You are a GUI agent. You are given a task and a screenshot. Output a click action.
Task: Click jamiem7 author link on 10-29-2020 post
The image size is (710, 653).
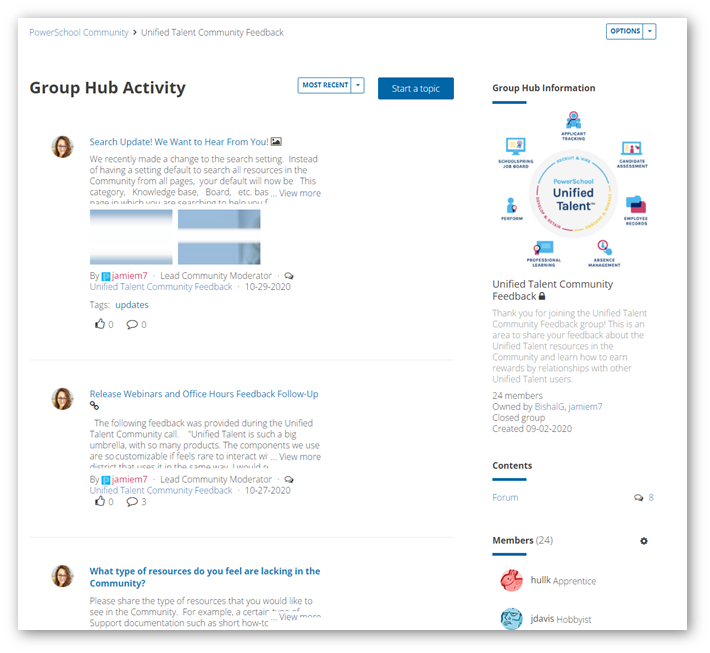130,275
